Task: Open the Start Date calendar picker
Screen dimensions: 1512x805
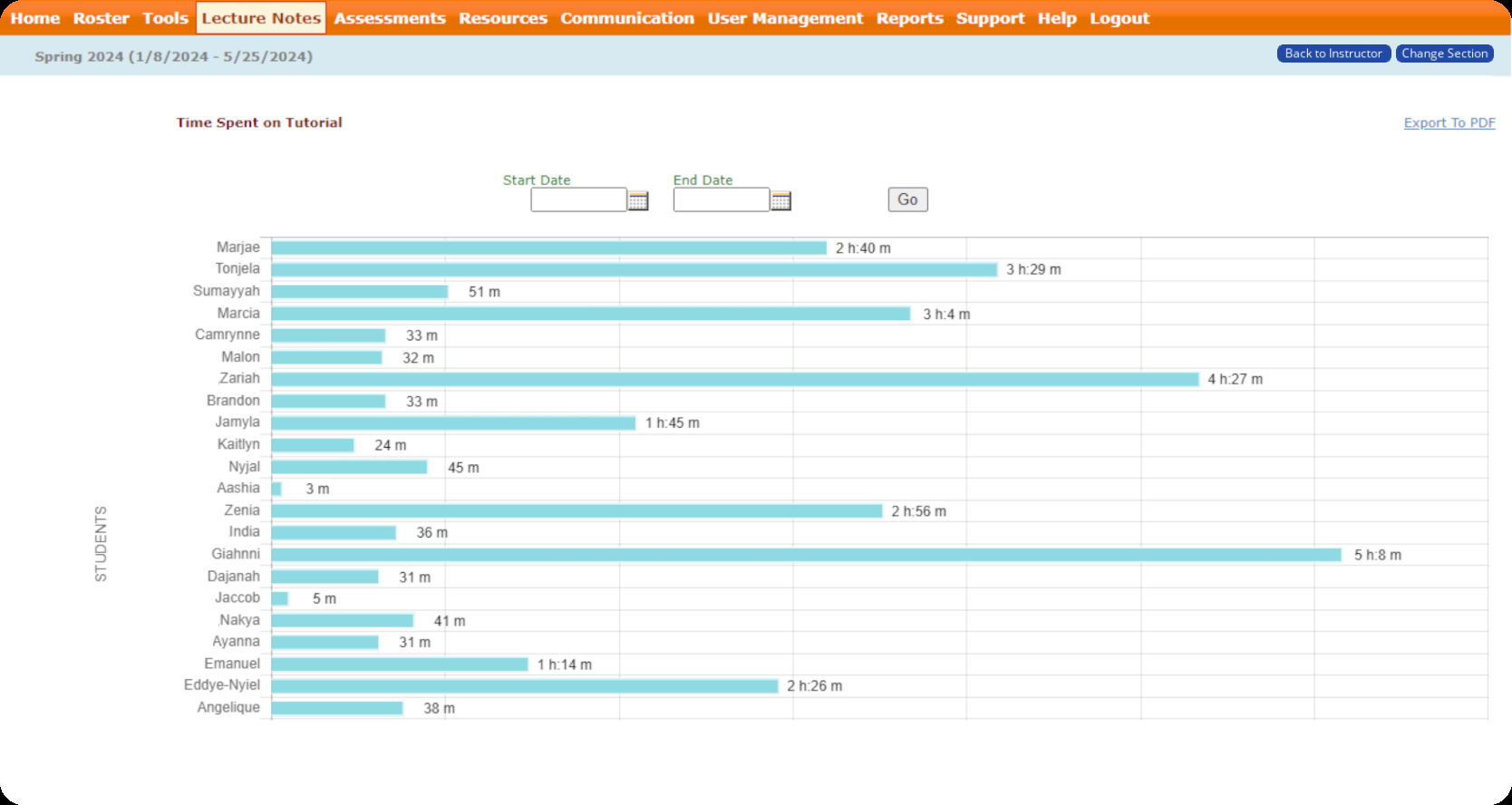Action: click(638, 200)
